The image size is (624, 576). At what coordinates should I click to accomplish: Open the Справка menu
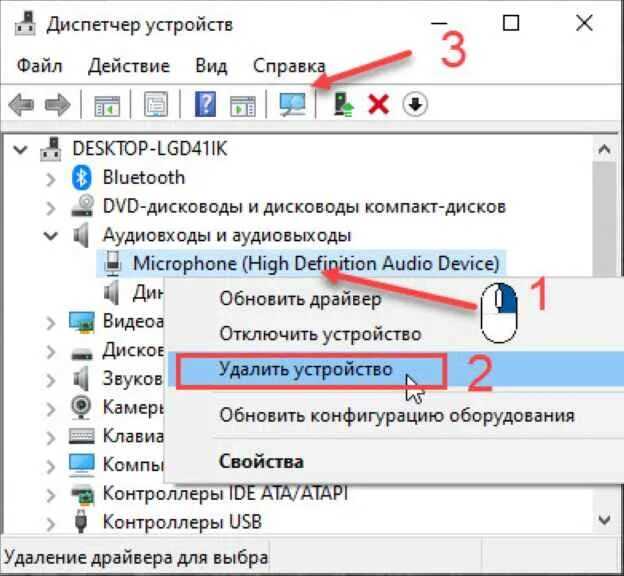[289, 66]
